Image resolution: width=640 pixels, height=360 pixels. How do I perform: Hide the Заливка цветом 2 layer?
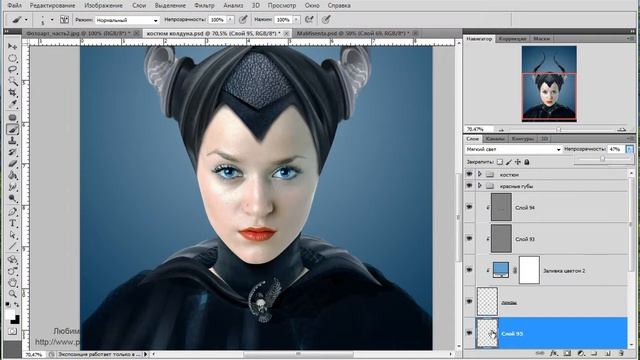pos(469,270)
